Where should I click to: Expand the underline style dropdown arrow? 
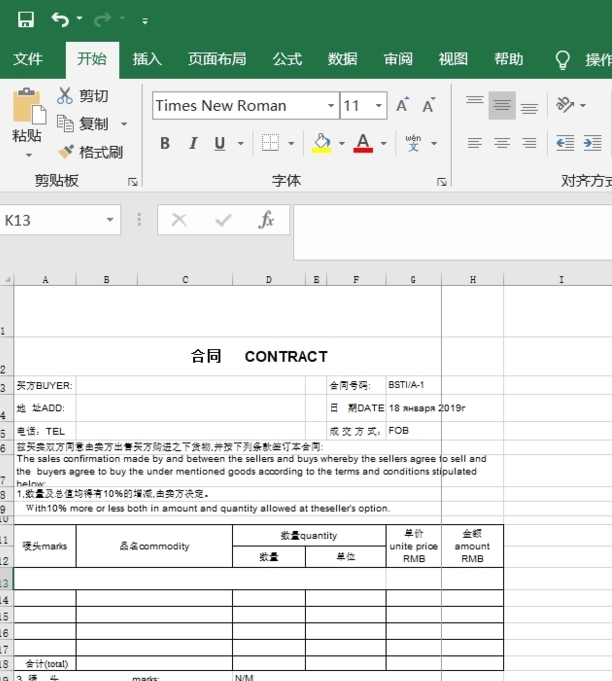pos(241,143)
